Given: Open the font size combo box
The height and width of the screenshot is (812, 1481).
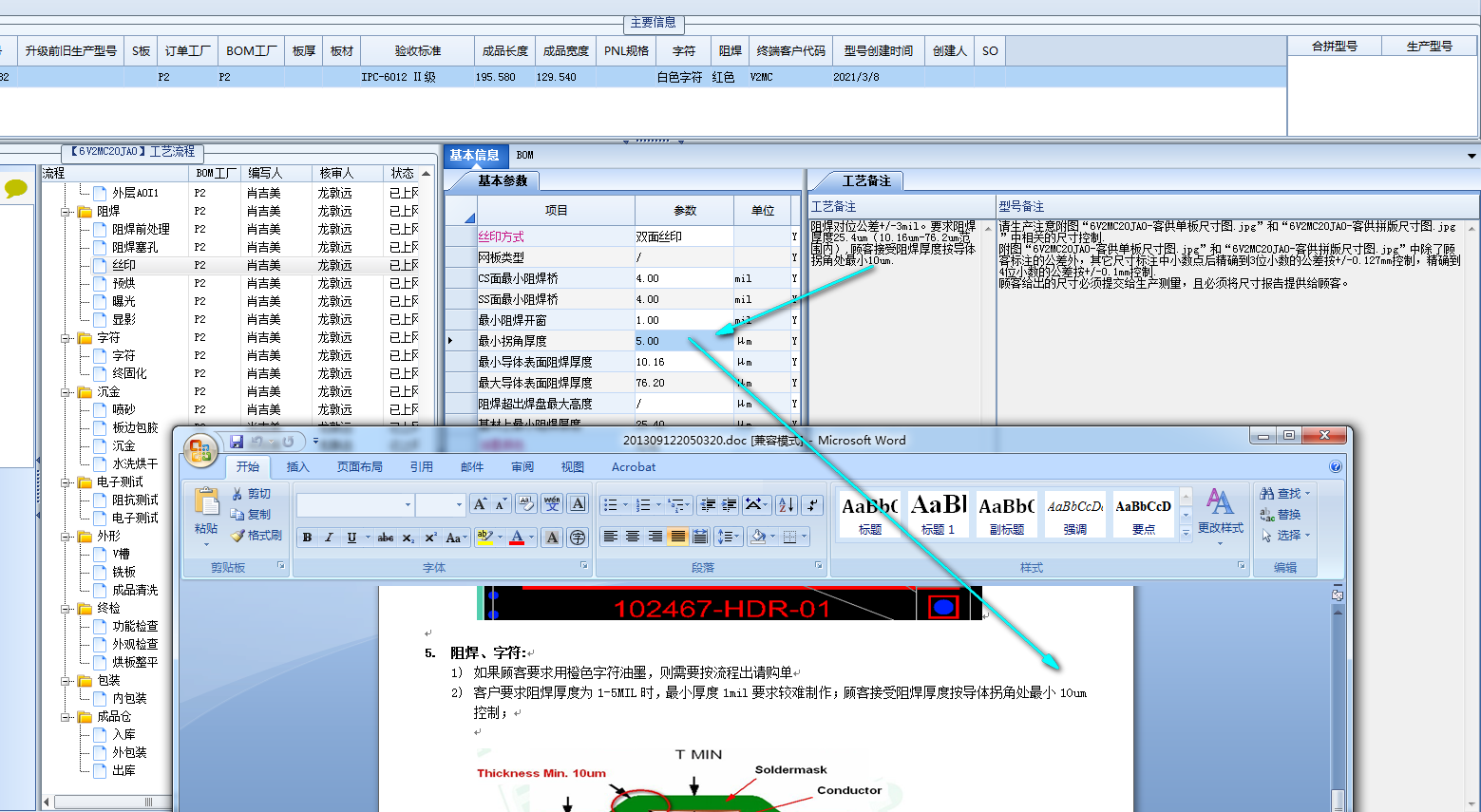Looking at the screenshot, I should click(x=440, y=504).
